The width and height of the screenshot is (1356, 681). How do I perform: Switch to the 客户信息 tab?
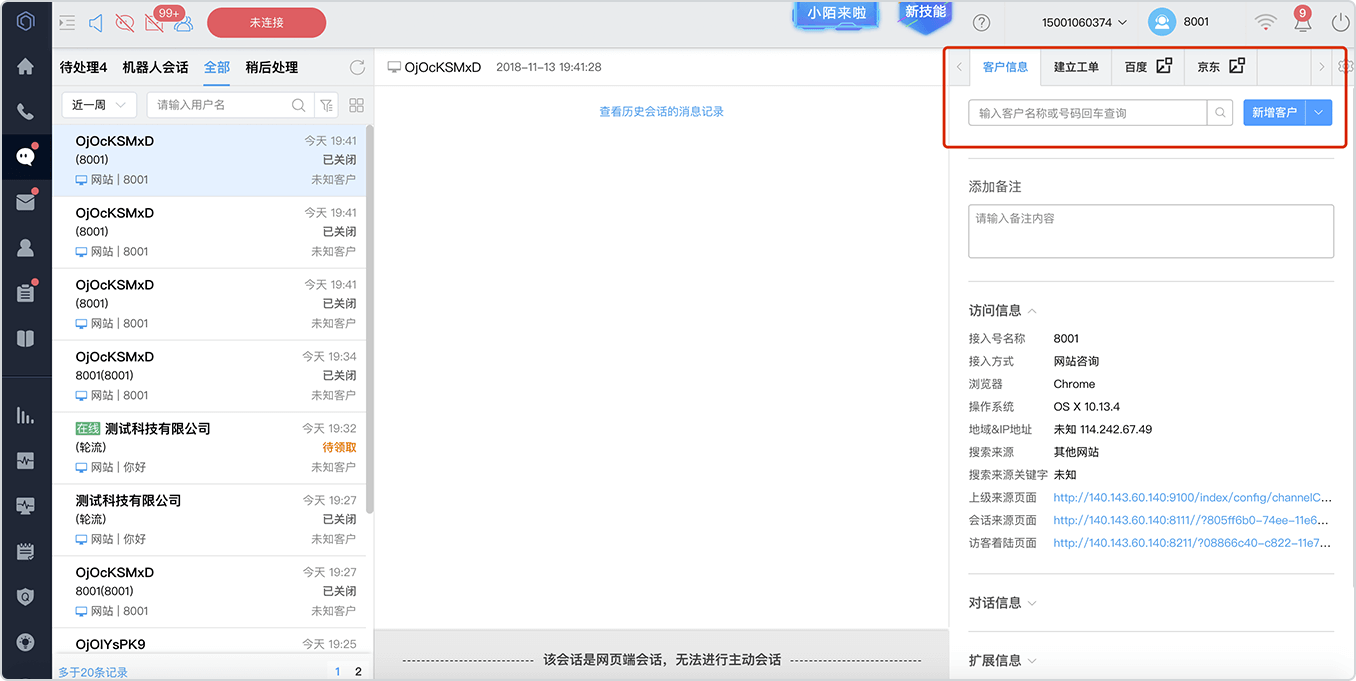click(1005, 67)
